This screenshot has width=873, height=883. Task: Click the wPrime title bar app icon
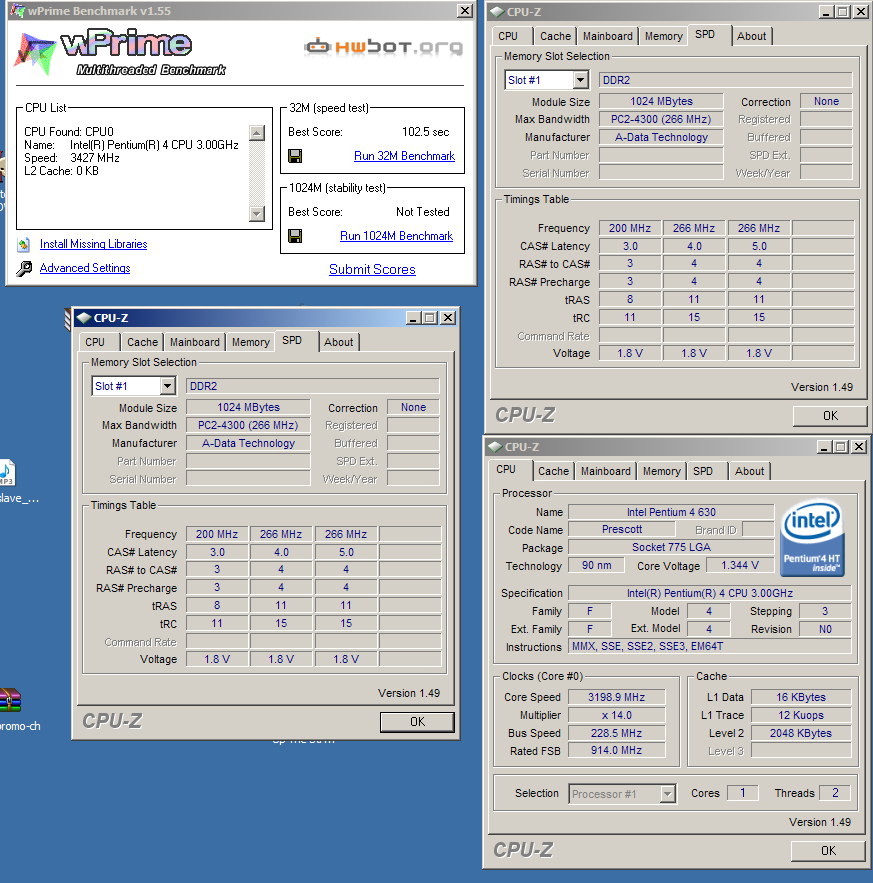pos(17,11)
